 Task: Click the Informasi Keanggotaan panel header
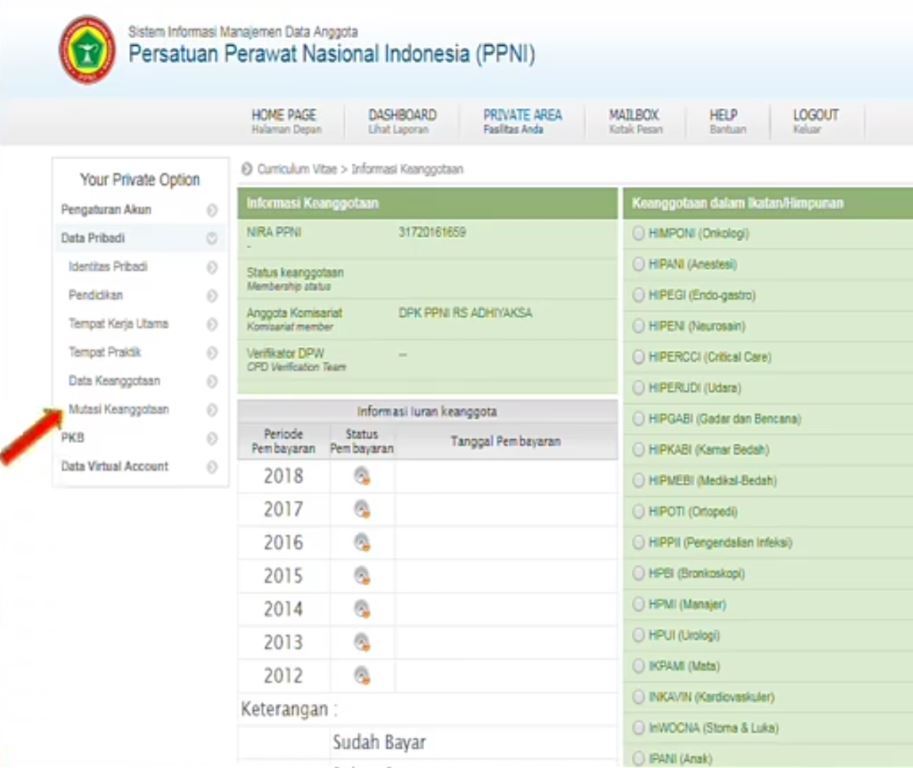[x=427, y=203]
